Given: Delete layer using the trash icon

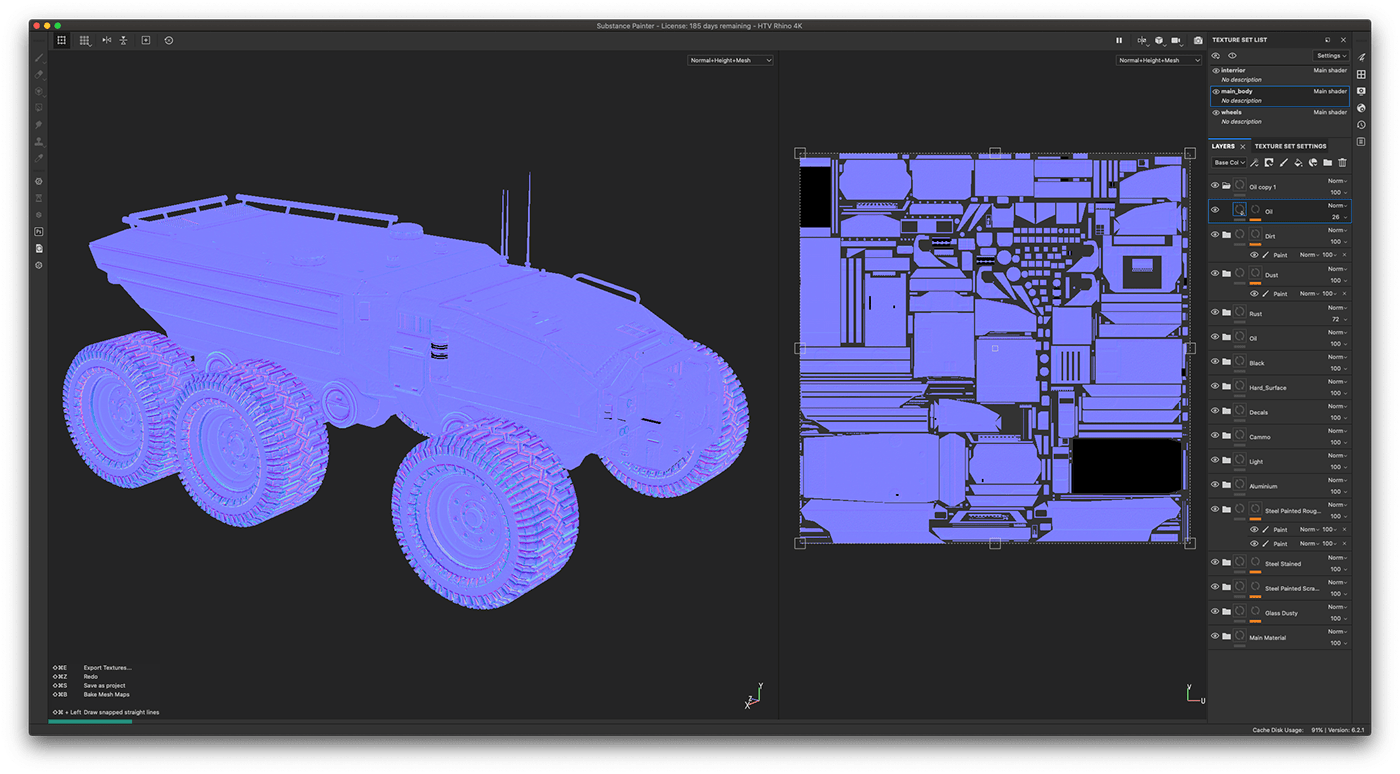Looking at the screenshot, I should (1342, 162).
